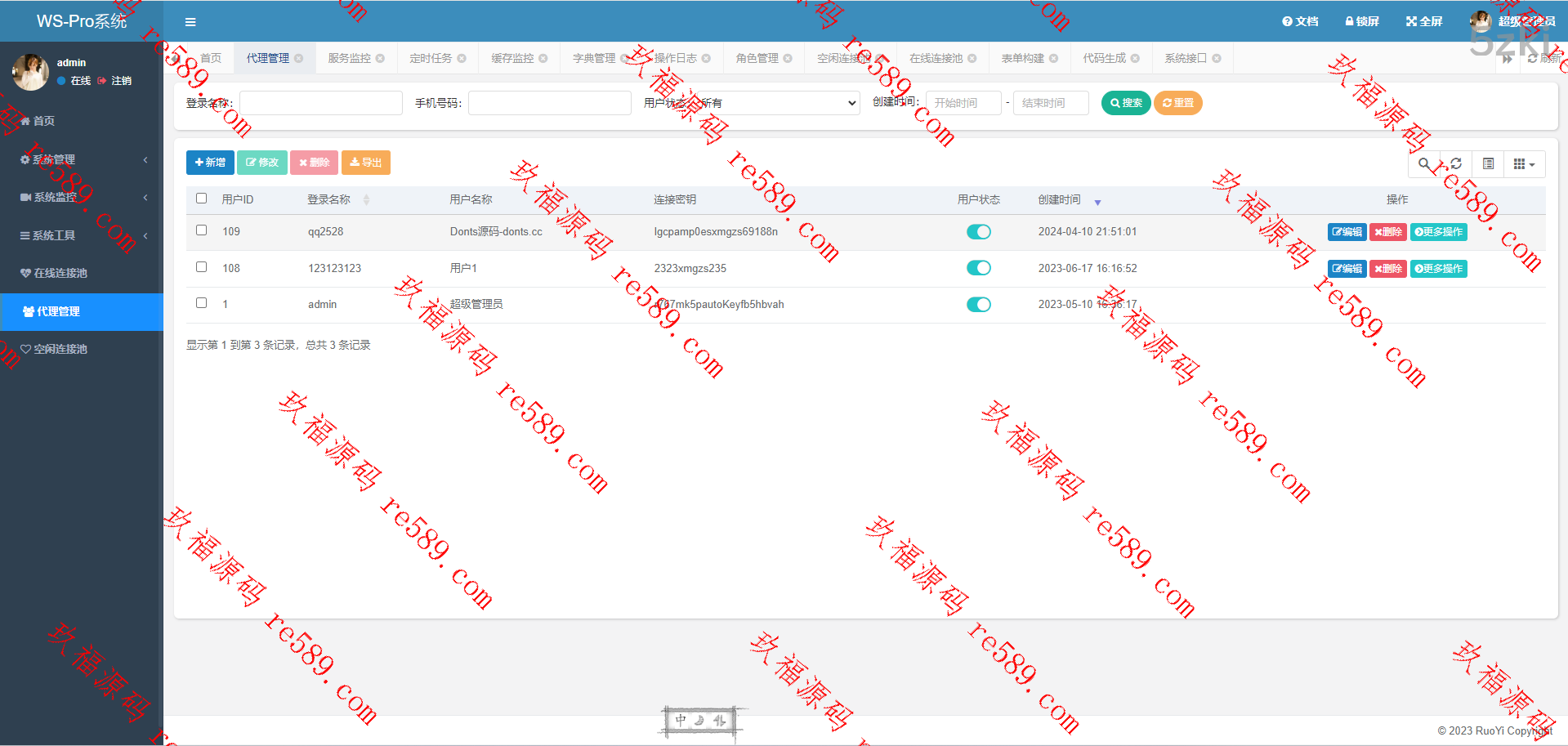Expand the 系统管理 sidebar menu
This screenshot has width=1568, height=746.
pyautogui.click(x=82, y=159)
